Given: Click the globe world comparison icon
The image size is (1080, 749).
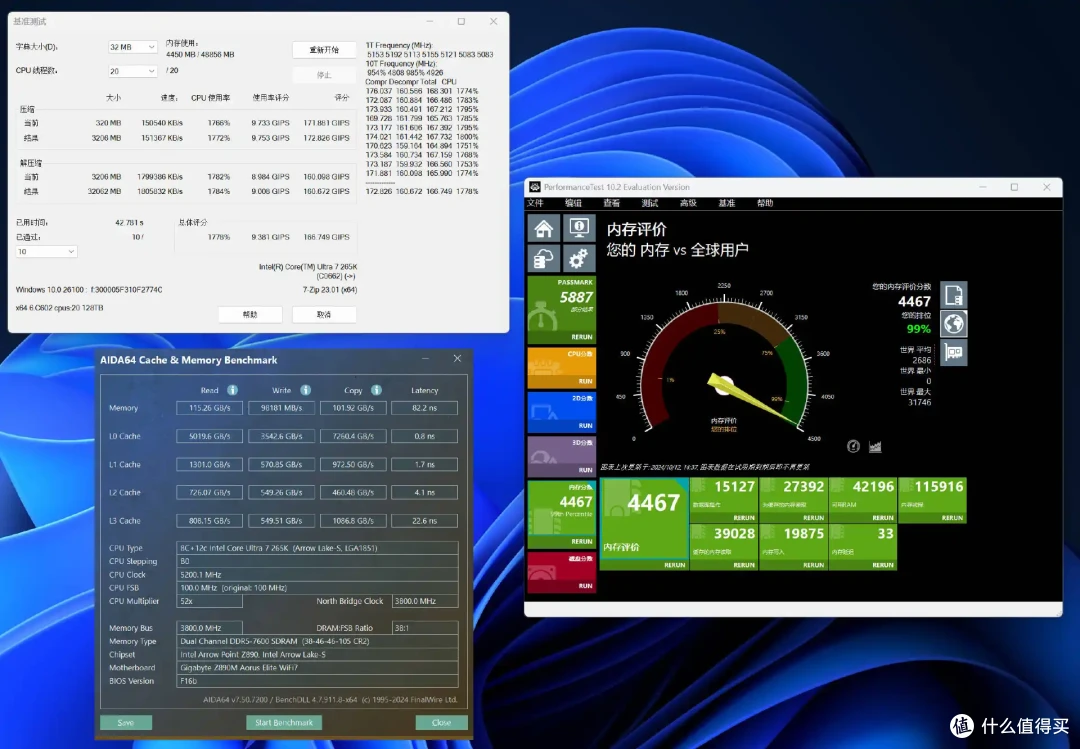Looking at the screenshot, I should [953, 324].
